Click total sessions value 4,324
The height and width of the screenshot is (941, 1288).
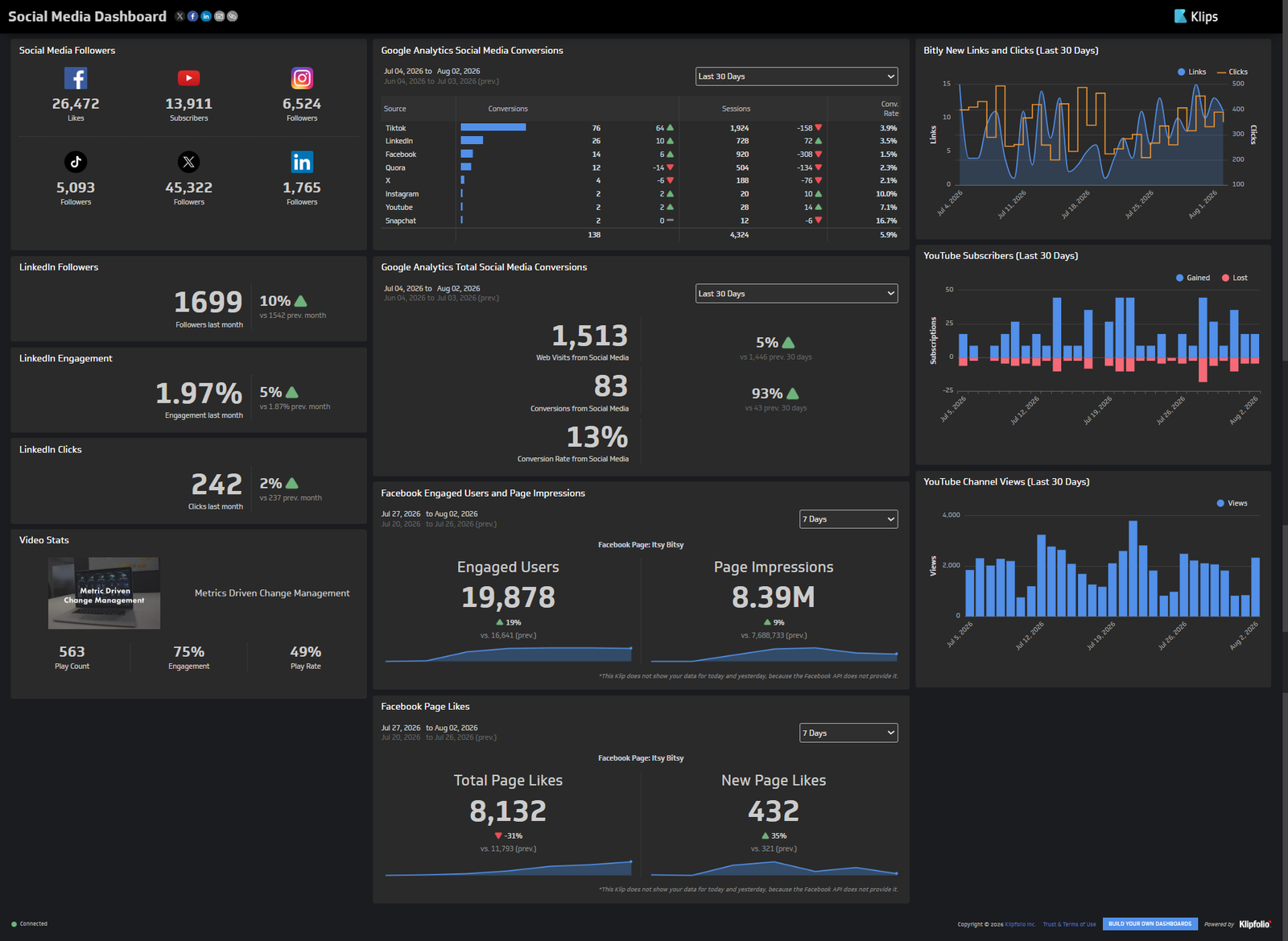[x=739, y=235]
